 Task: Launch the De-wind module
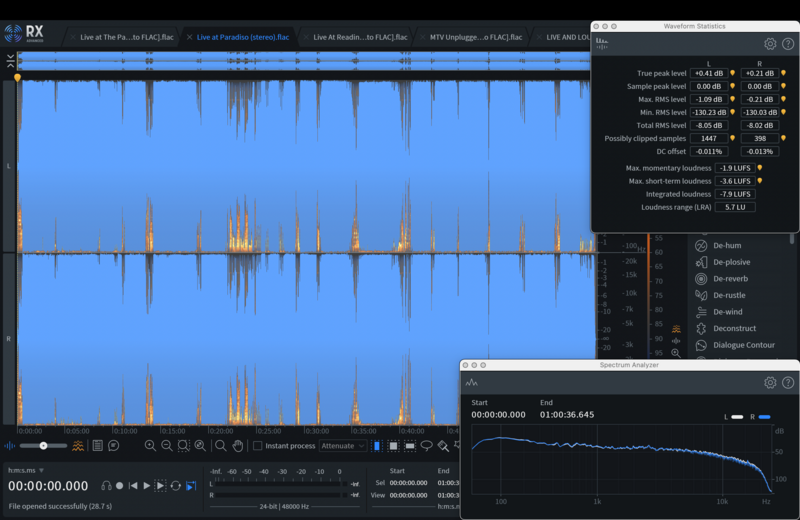pyautogui.click(x=726, y=312)
